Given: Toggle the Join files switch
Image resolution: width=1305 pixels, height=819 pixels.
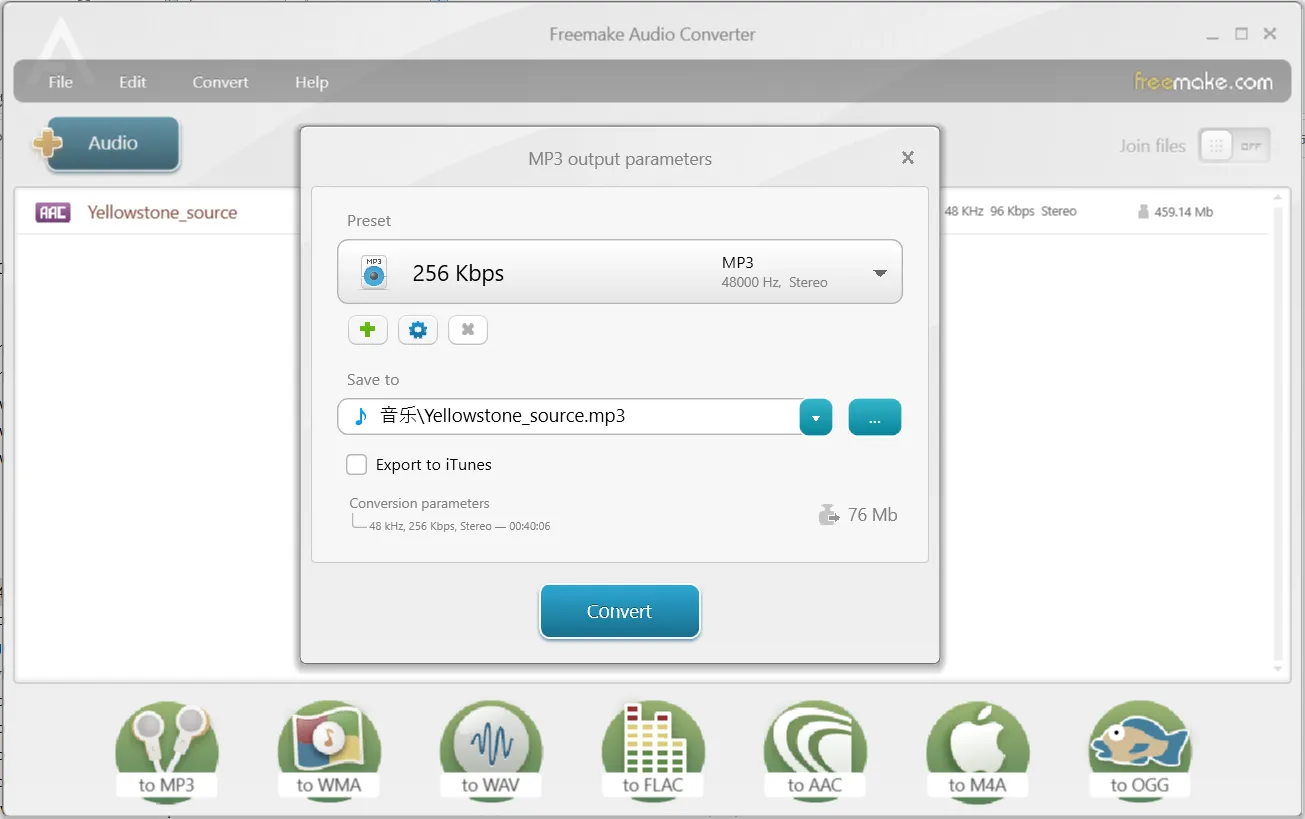Looking at the screenshot, I should coord(1234,146).
